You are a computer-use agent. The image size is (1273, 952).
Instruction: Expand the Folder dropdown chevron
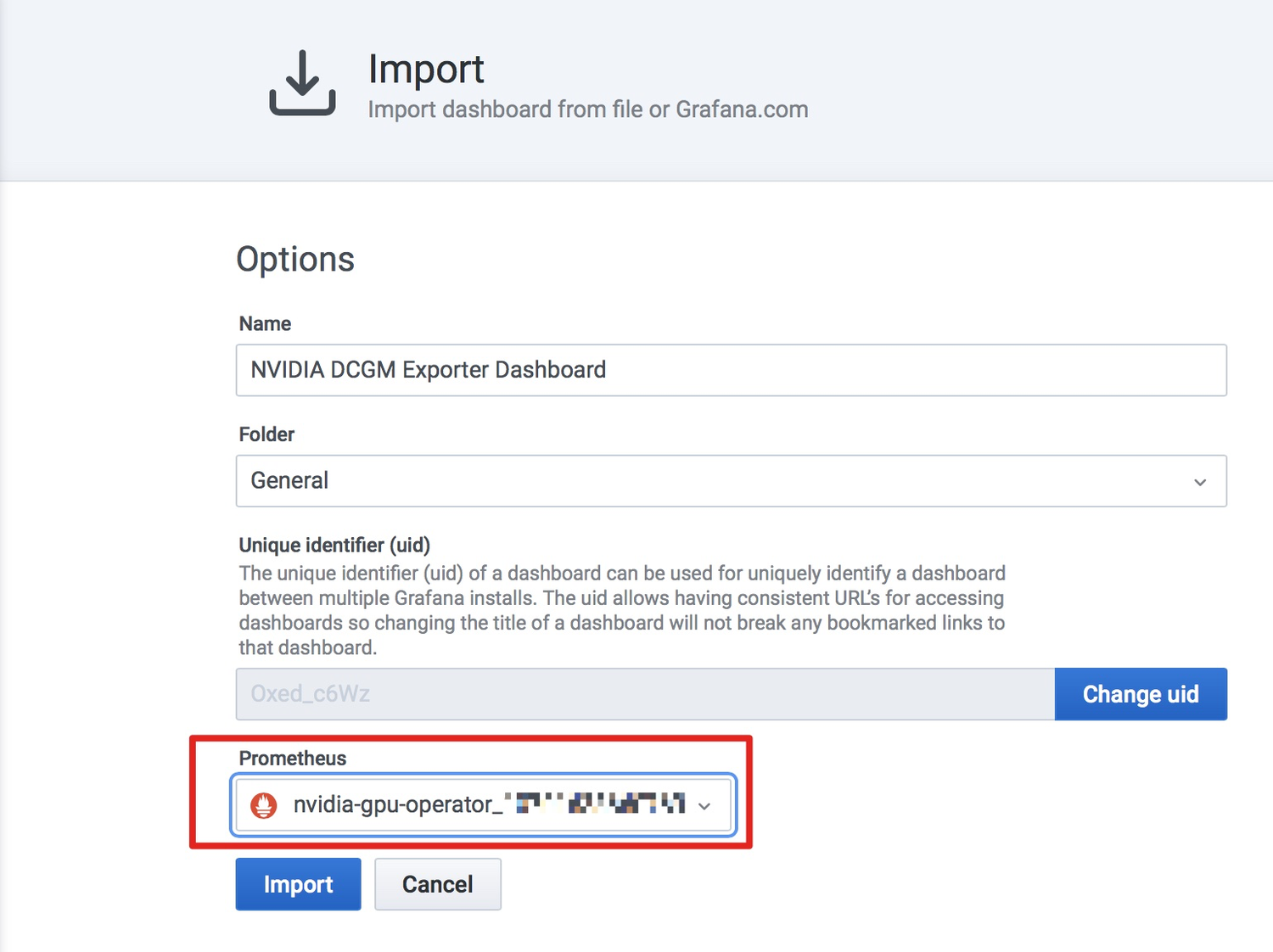1199,482
